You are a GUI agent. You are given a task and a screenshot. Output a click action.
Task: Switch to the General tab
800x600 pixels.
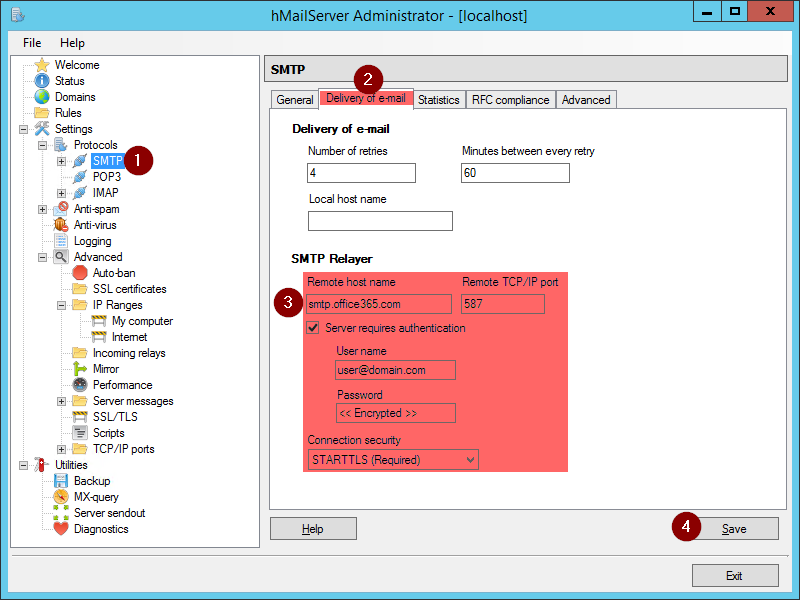pos(294,99)
